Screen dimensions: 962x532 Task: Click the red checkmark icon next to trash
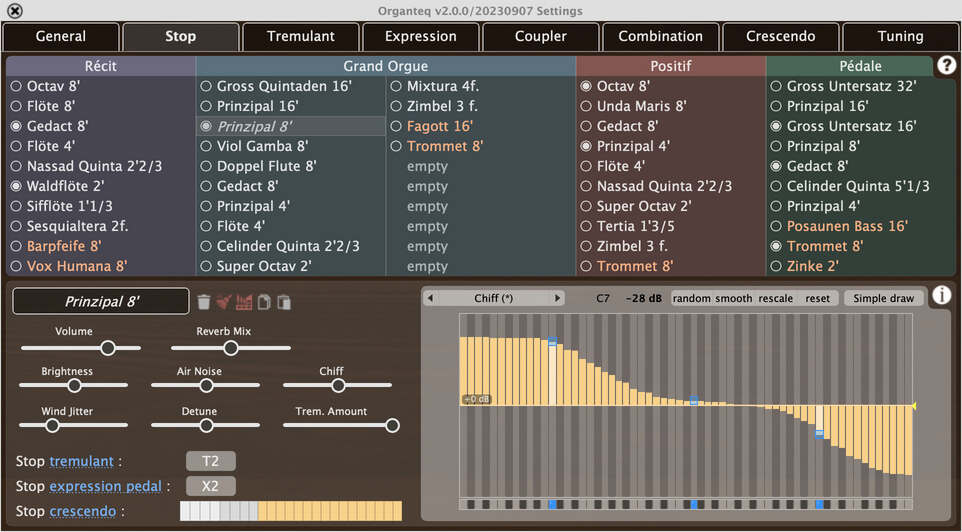click(x=225, y=302)
